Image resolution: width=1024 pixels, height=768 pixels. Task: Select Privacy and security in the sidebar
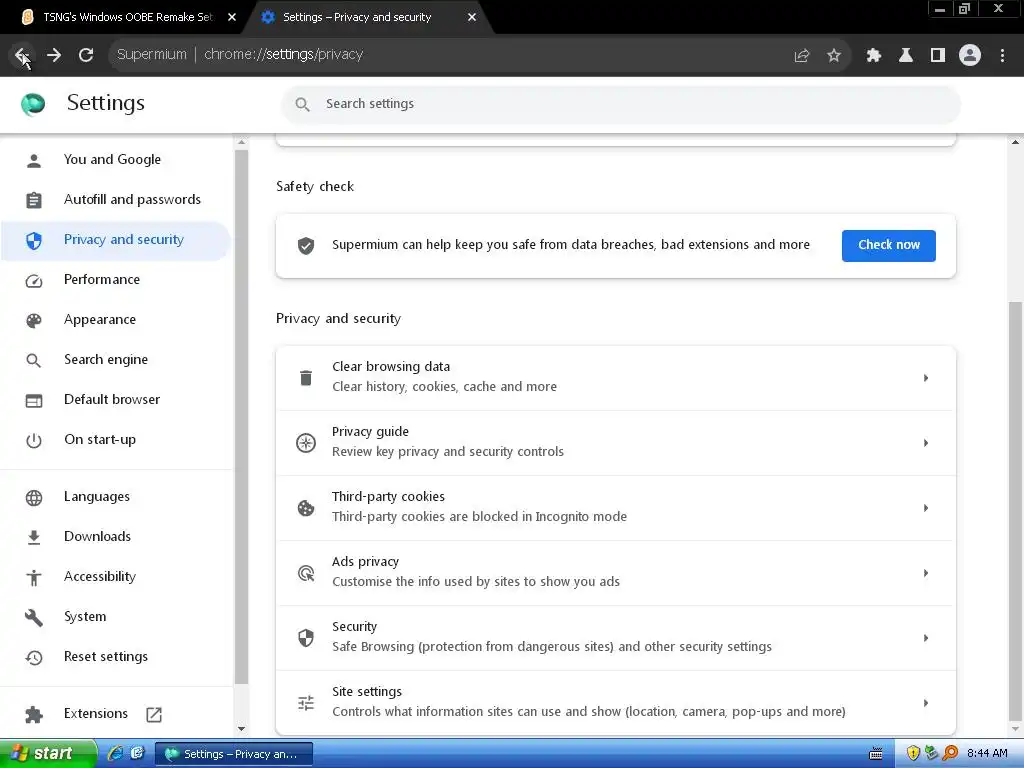tap(116, 240)
